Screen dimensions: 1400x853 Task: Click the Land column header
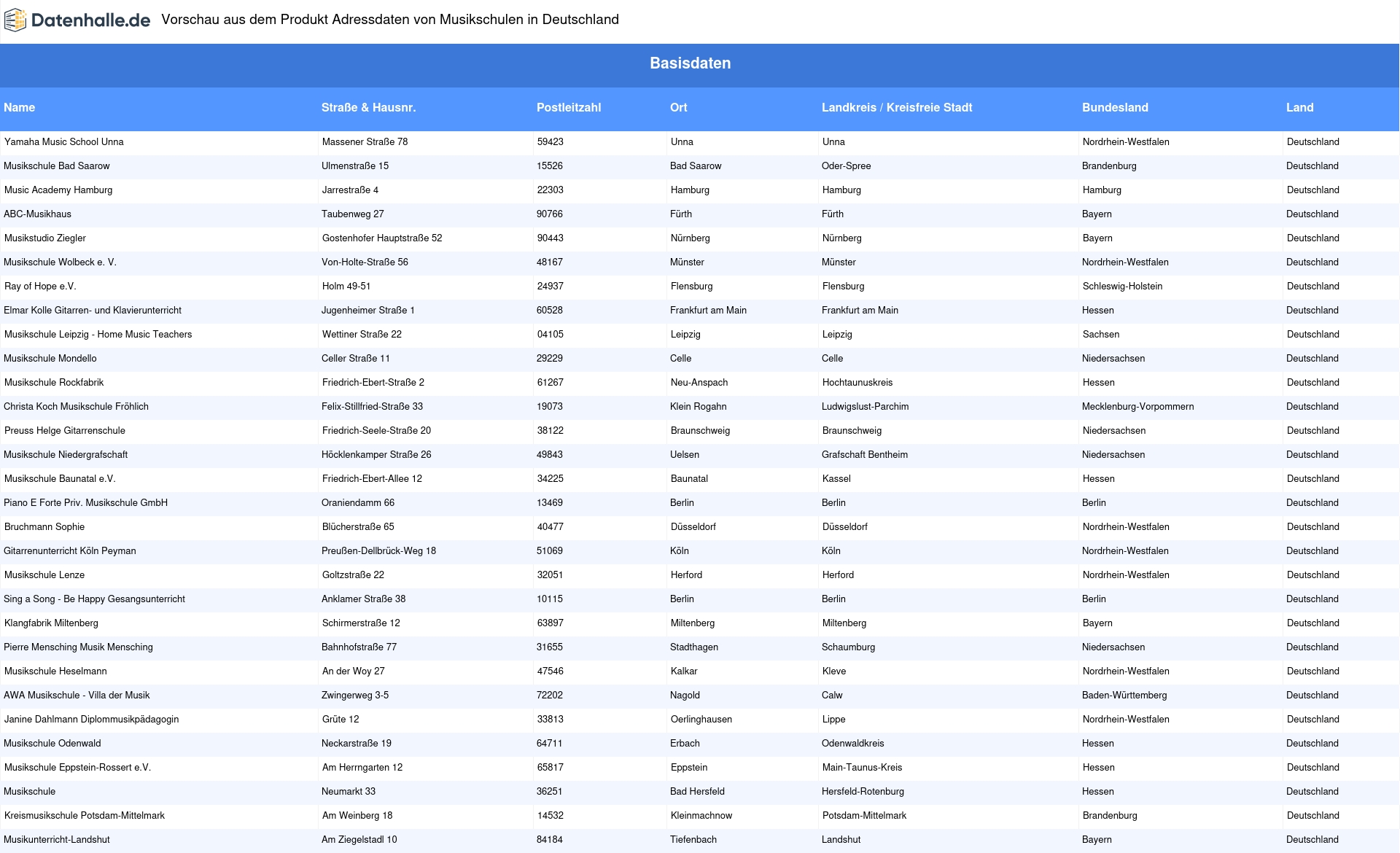pos(1299,108)
